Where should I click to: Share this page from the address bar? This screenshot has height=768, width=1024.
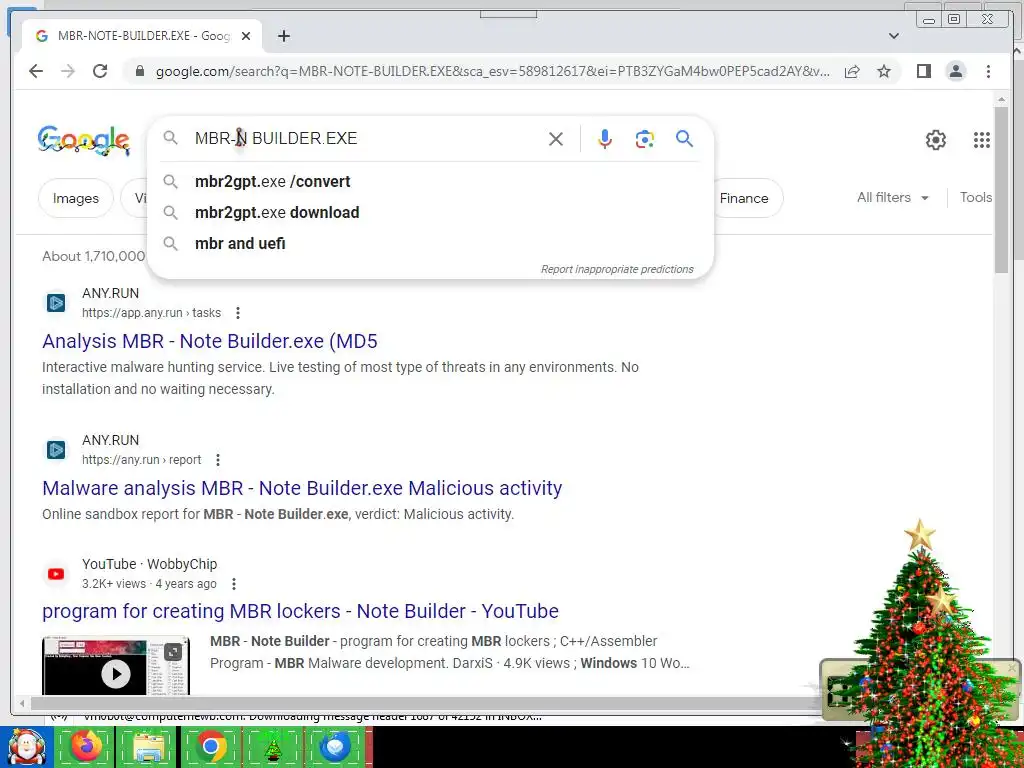(852, 71)
